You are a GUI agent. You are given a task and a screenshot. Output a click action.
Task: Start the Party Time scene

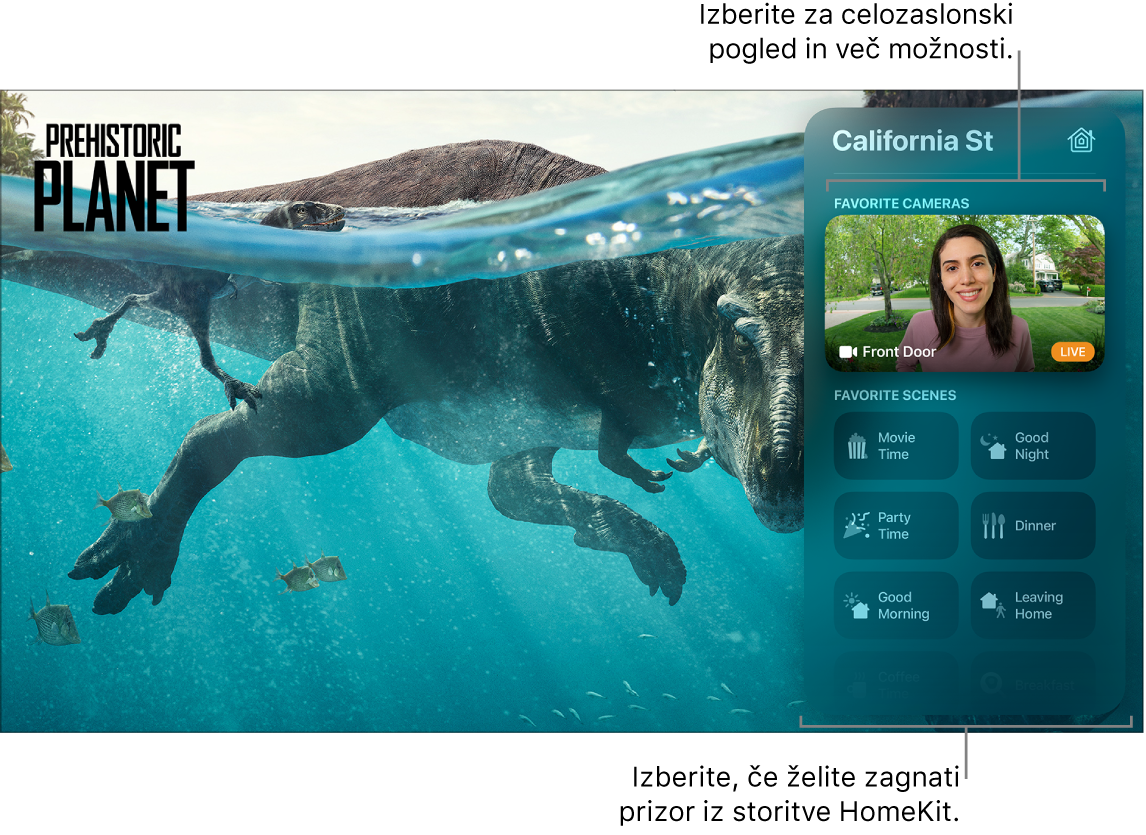[896, 525]
